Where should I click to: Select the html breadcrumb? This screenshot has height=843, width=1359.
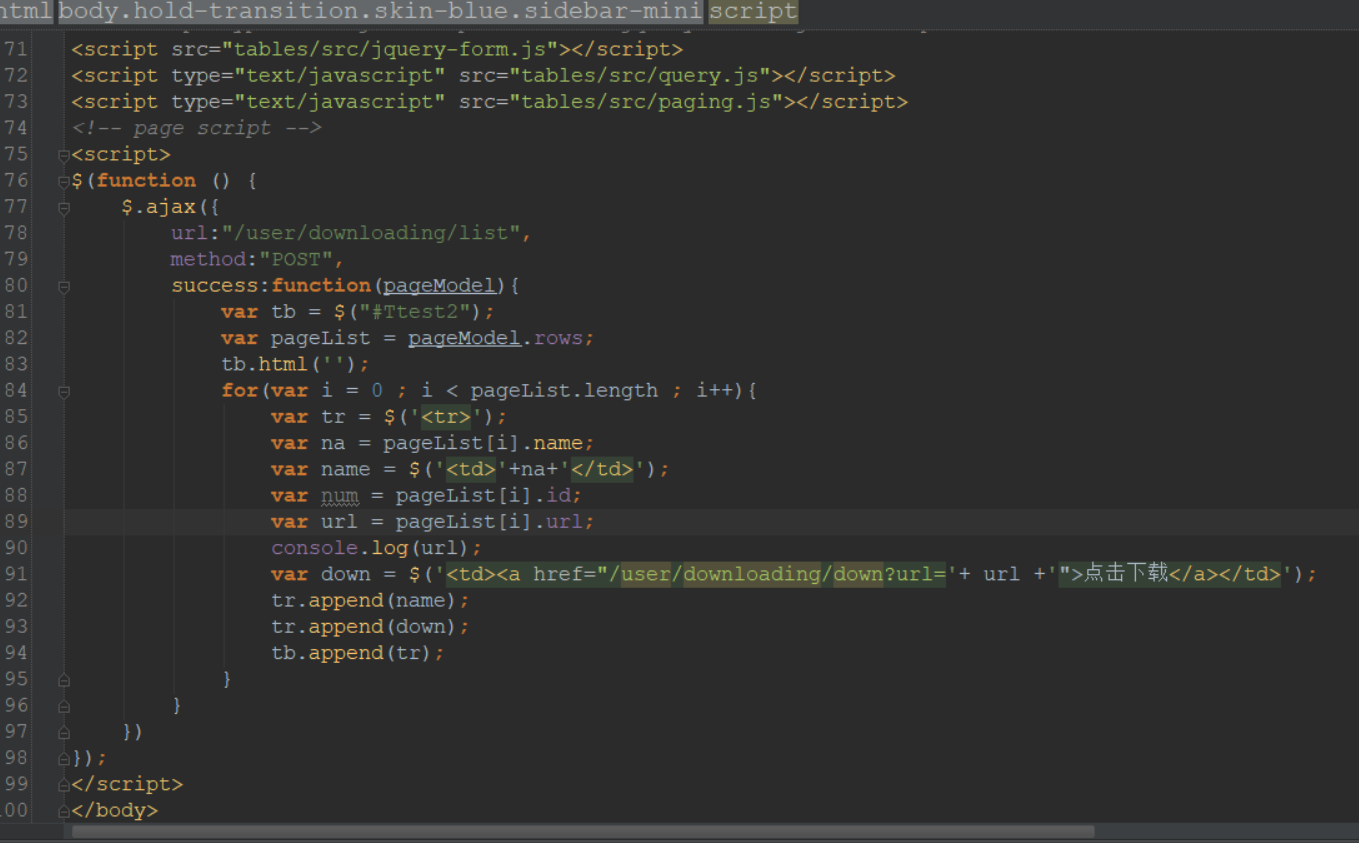click(26, 12)
